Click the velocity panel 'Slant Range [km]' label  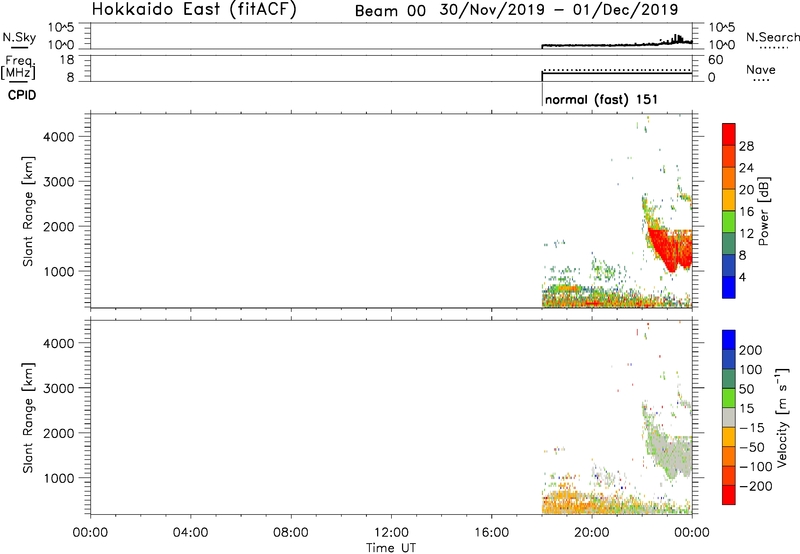[28, 418]
